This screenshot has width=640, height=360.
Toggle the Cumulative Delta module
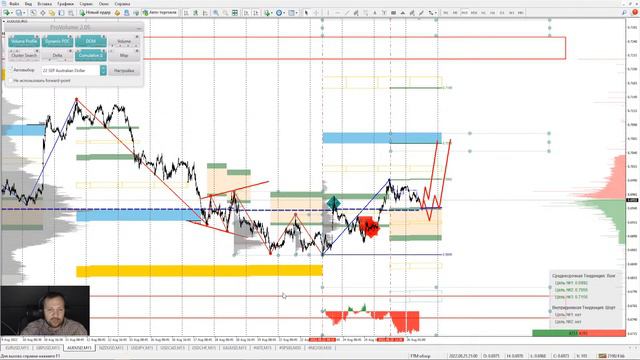[x=91, y=55]
